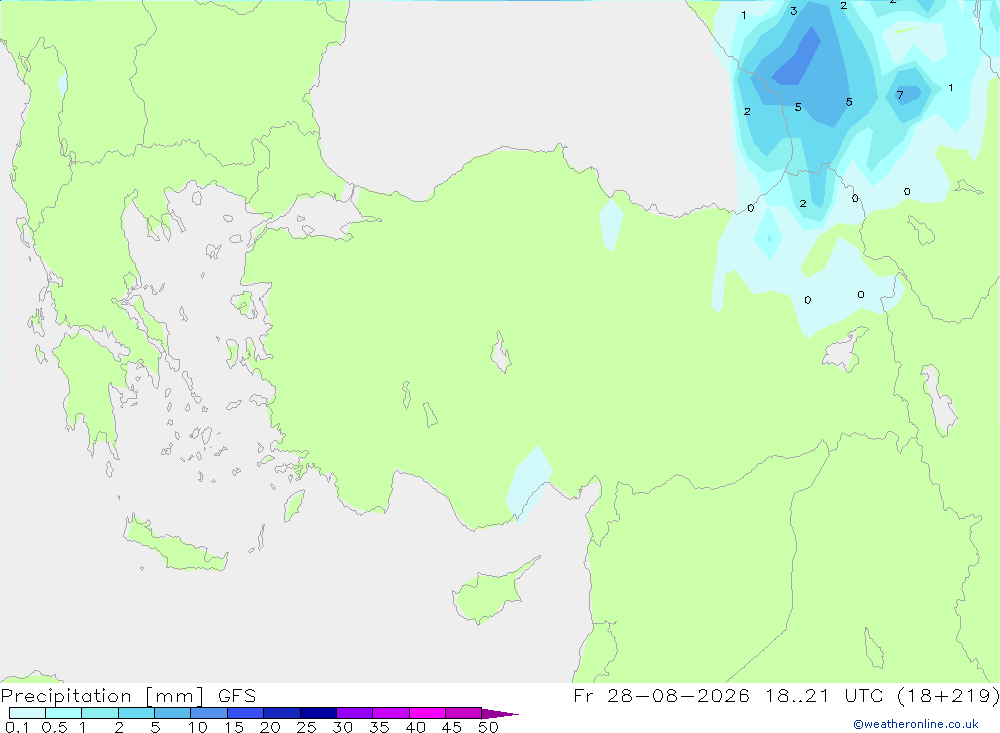This screenshot has width=1000, height=733.
Task: Click the '3' precipitation value on map
Action: pos(793,11)
